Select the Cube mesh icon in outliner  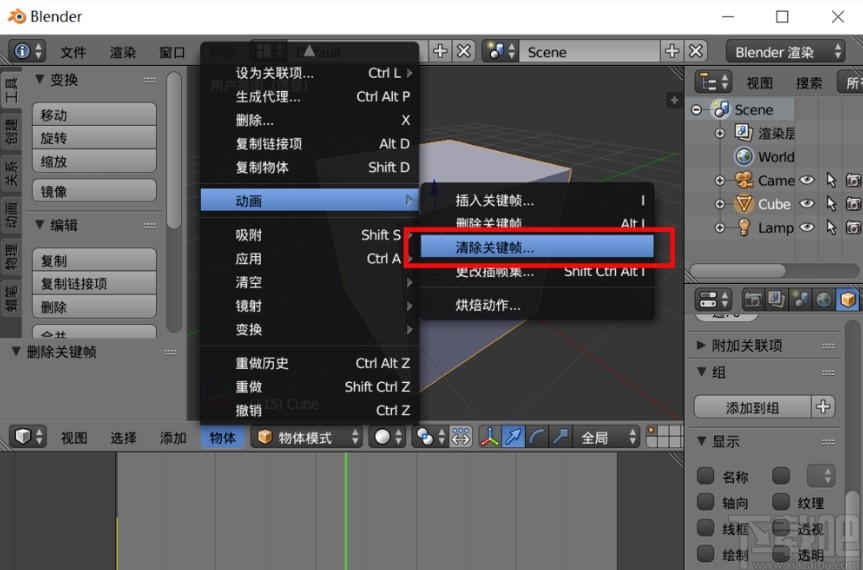coord(744,204)
